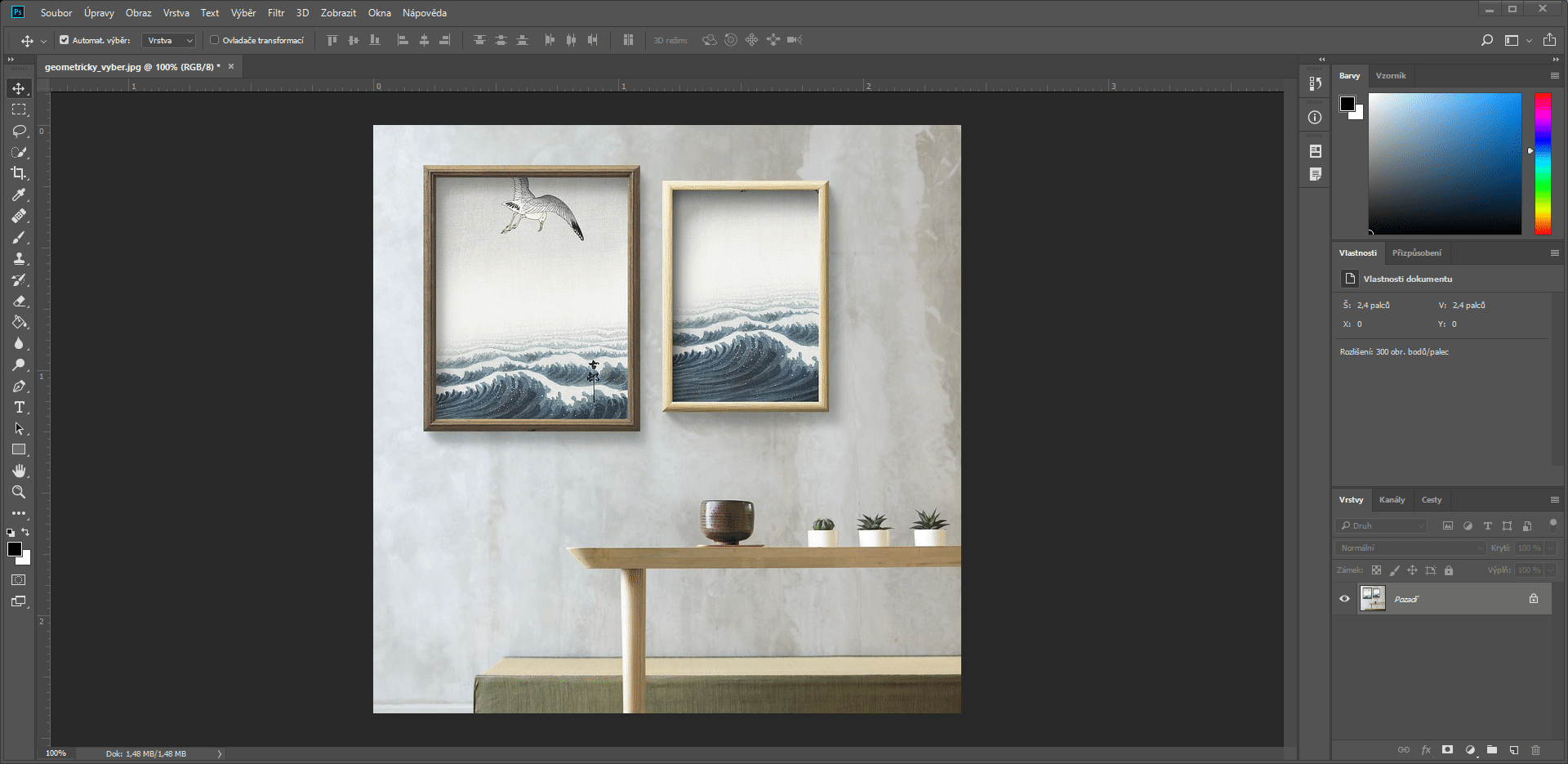Open the Vrstva auto-select dropdown

click(x=167, y=39)
